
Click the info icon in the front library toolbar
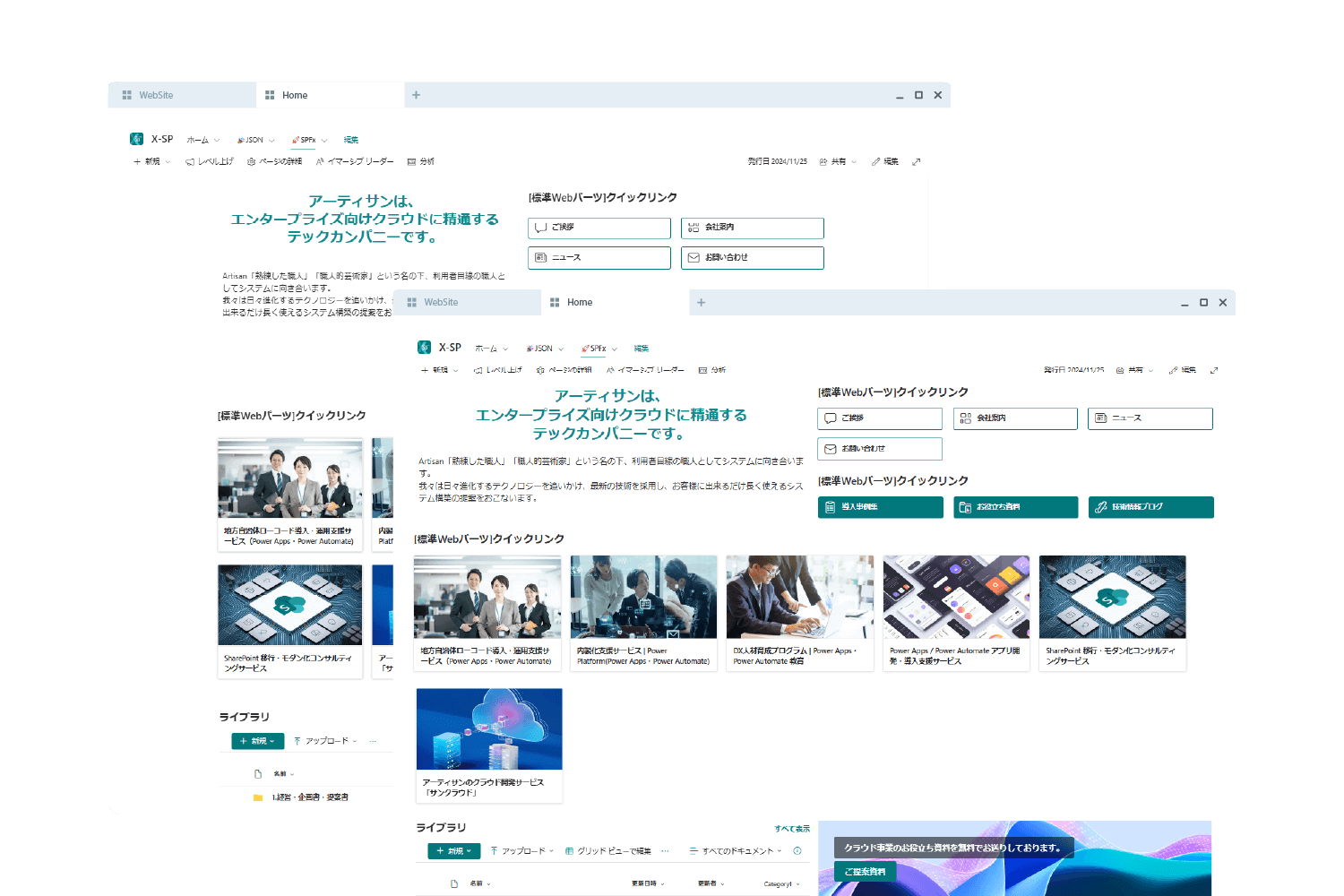tap(797, 851)
